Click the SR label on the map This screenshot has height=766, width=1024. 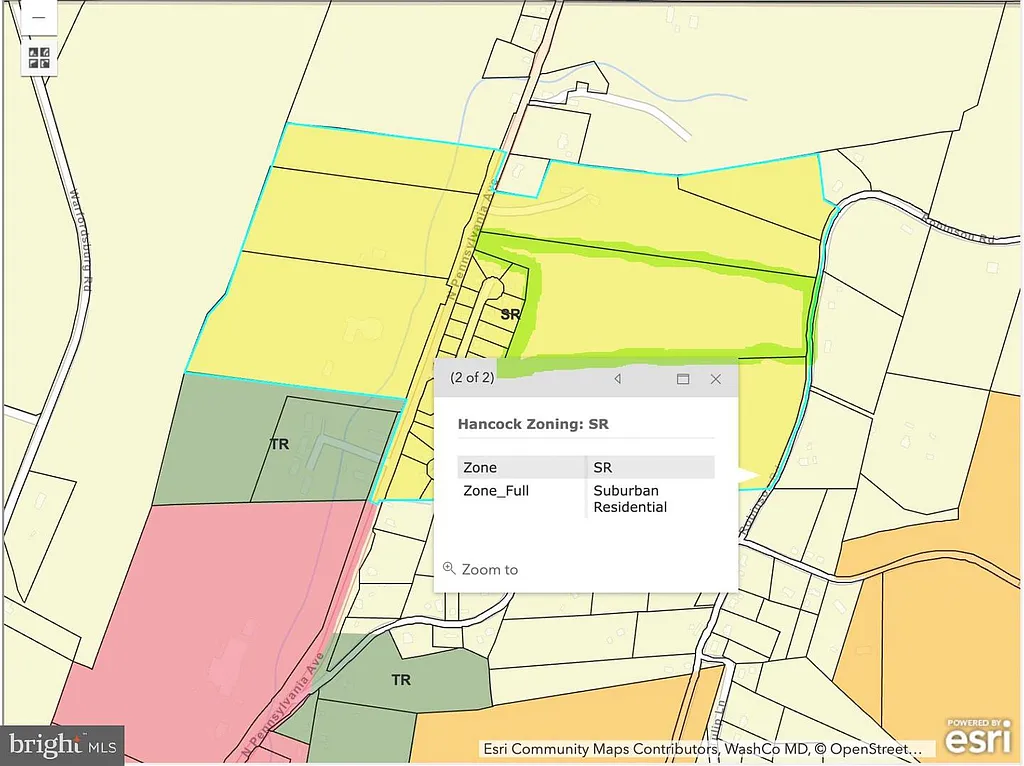click(x=510, y=314)
